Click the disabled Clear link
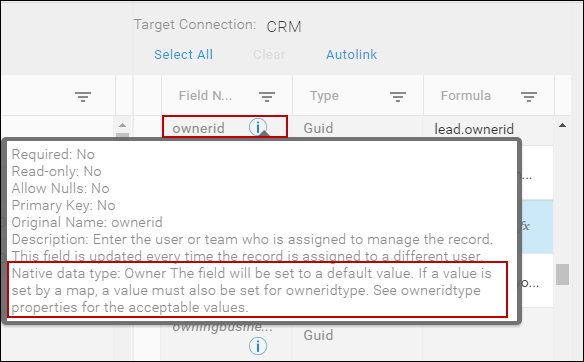Image resolution: width=584 pixels, height=362 pixels. [x=269, y=55]
